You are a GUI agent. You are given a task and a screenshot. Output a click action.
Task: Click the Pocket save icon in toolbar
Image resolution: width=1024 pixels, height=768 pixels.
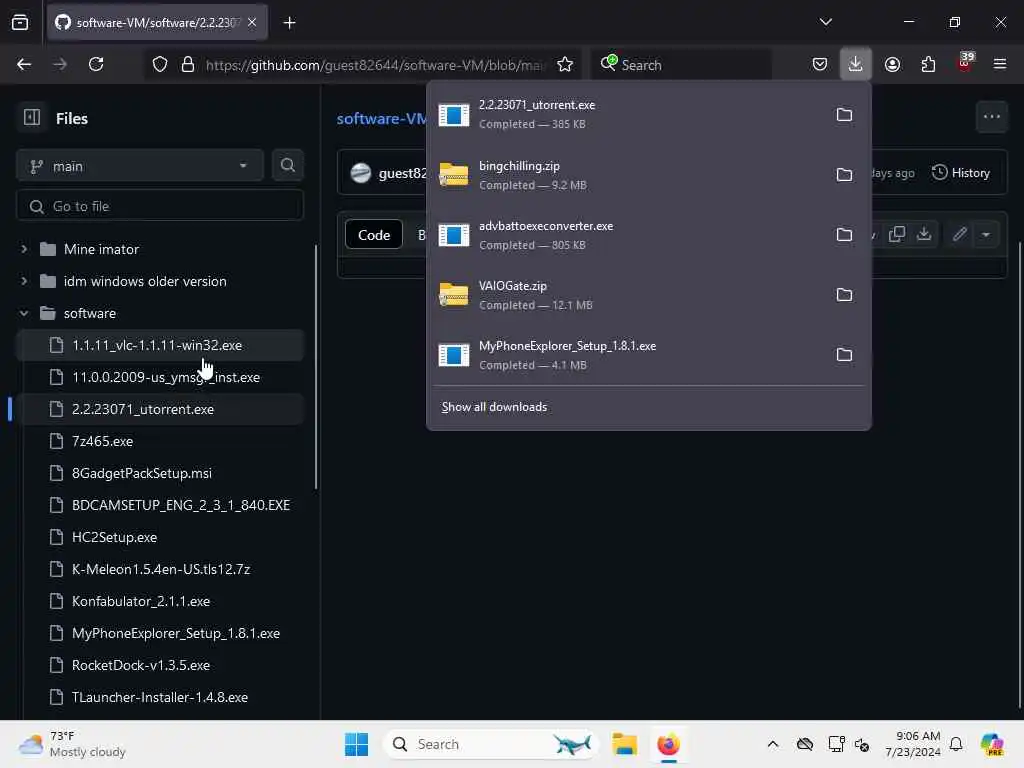pos(820,64)
